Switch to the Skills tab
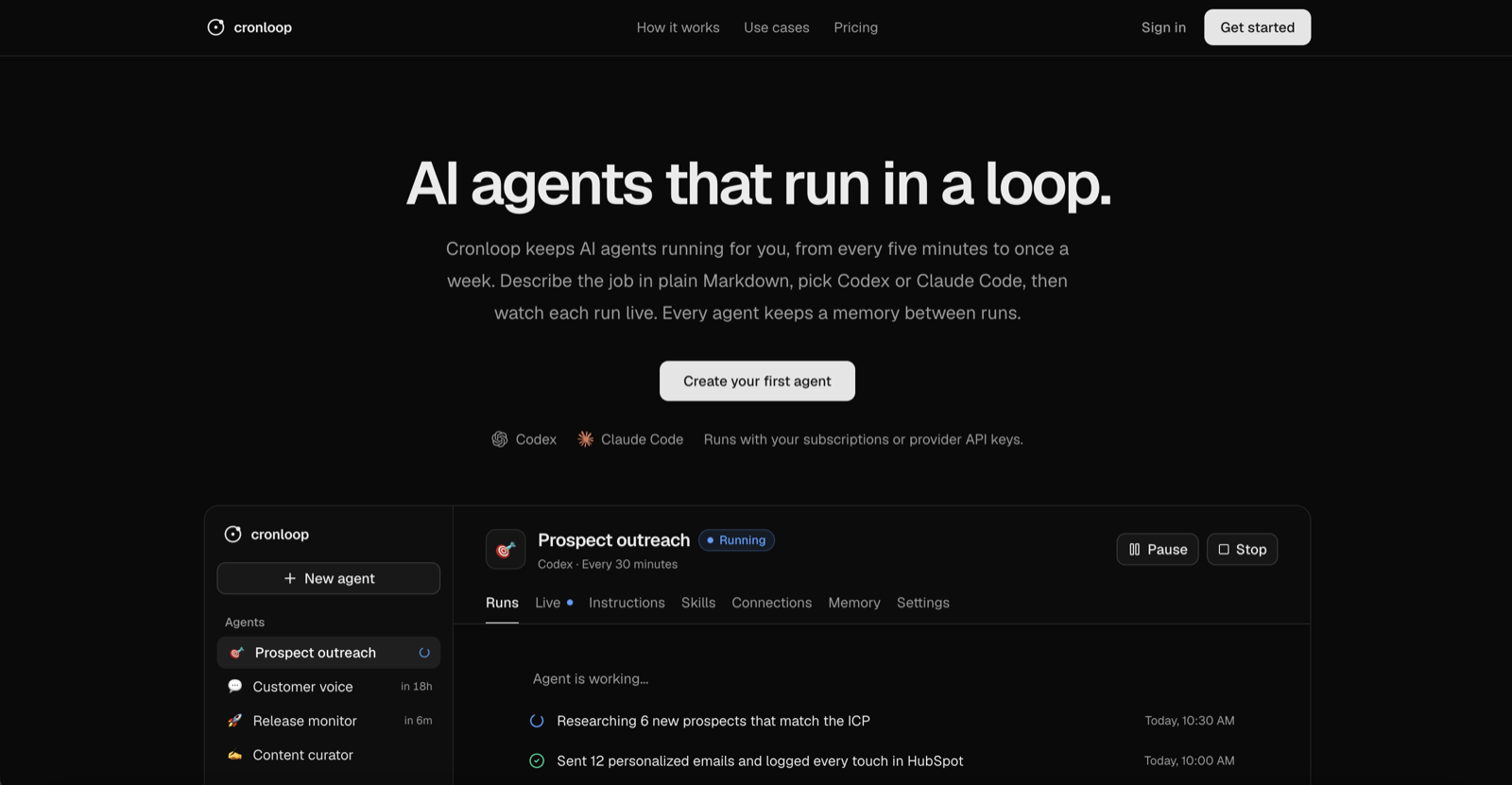 point(698,603)
